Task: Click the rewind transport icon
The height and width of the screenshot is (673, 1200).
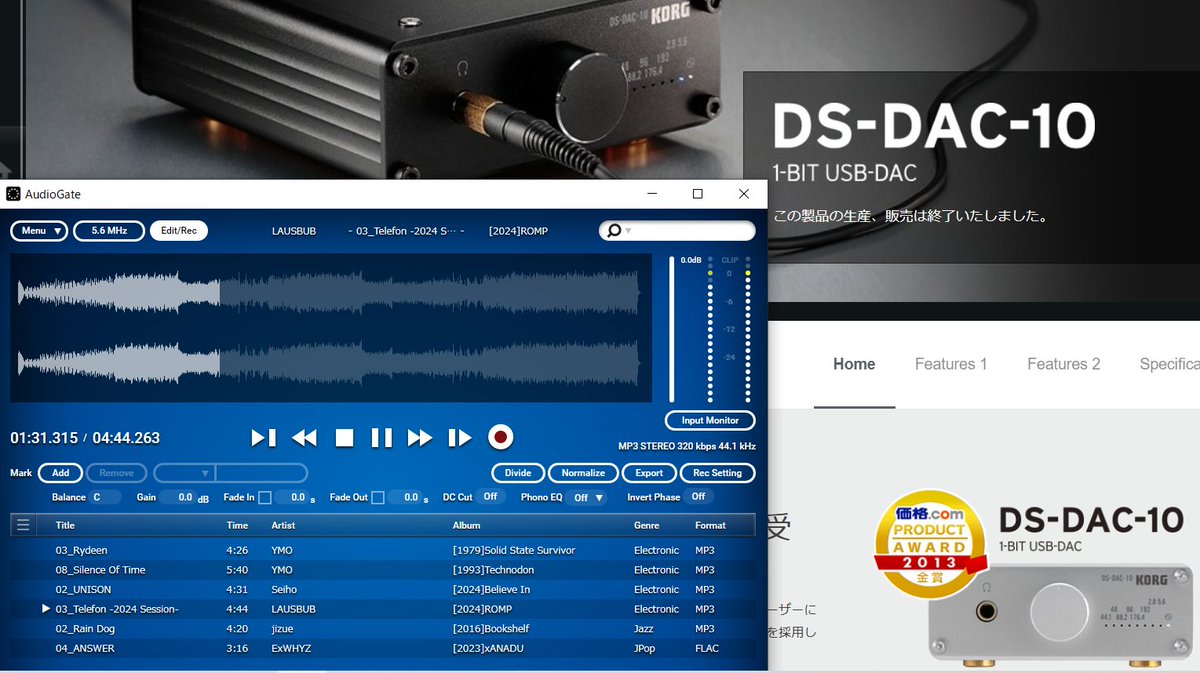Action: click(x=304, y=437)
